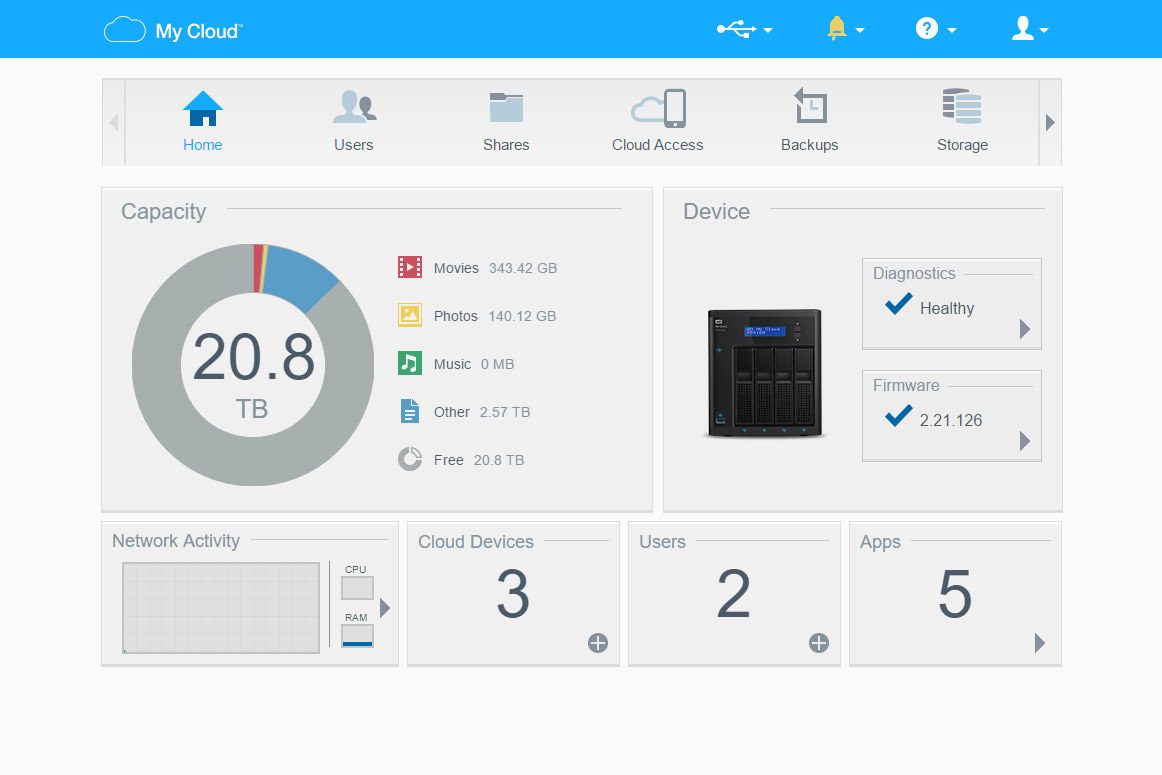The image size is (1162, 775).
Task: Click the Network Activity graph
Action: point(221,608)
